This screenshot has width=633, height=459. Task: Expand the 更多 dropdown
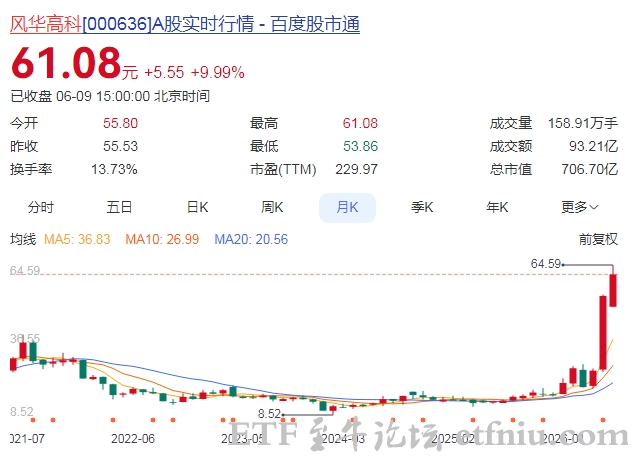click(579, 207)
